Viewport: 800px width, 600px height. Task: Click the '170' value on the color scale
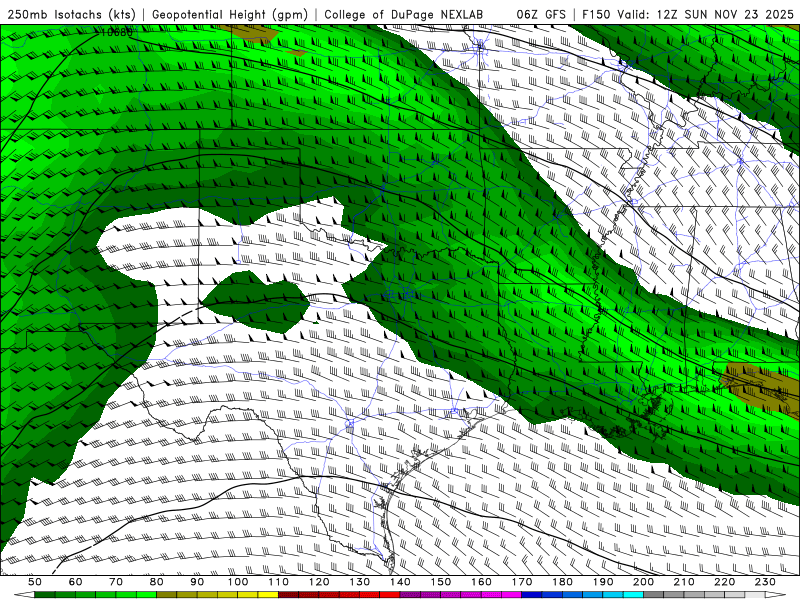tap(522, 582)
